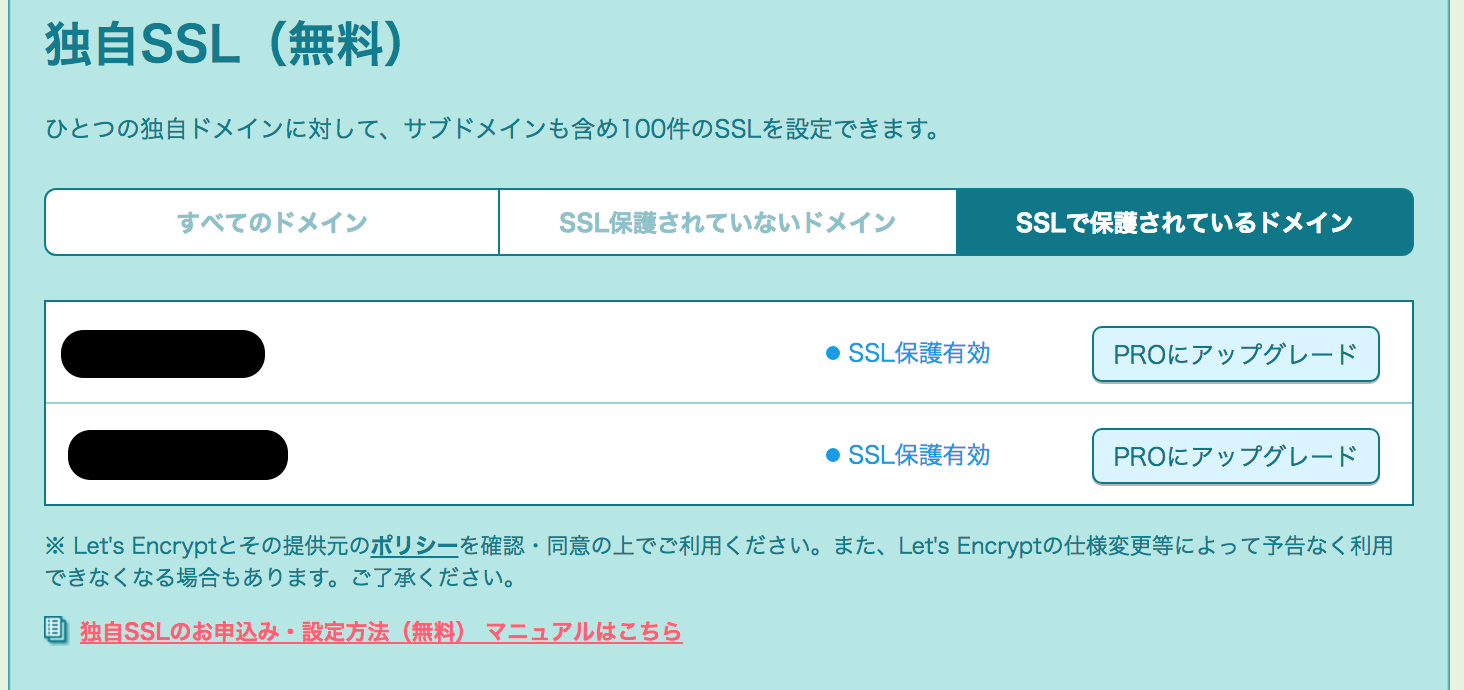
Task: Click the document icon beside the manual link
Action: point(56,630)
